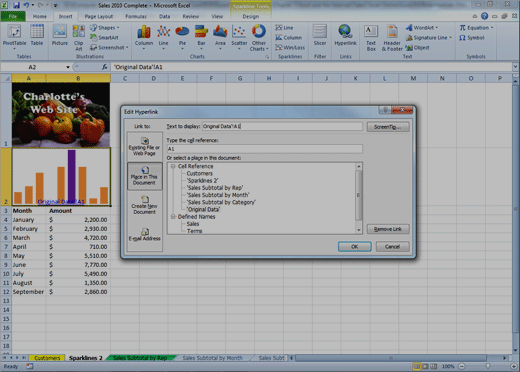Collapse the Defined Names tree node
This screenshot has height=372, width=520.
click(173, 217)
